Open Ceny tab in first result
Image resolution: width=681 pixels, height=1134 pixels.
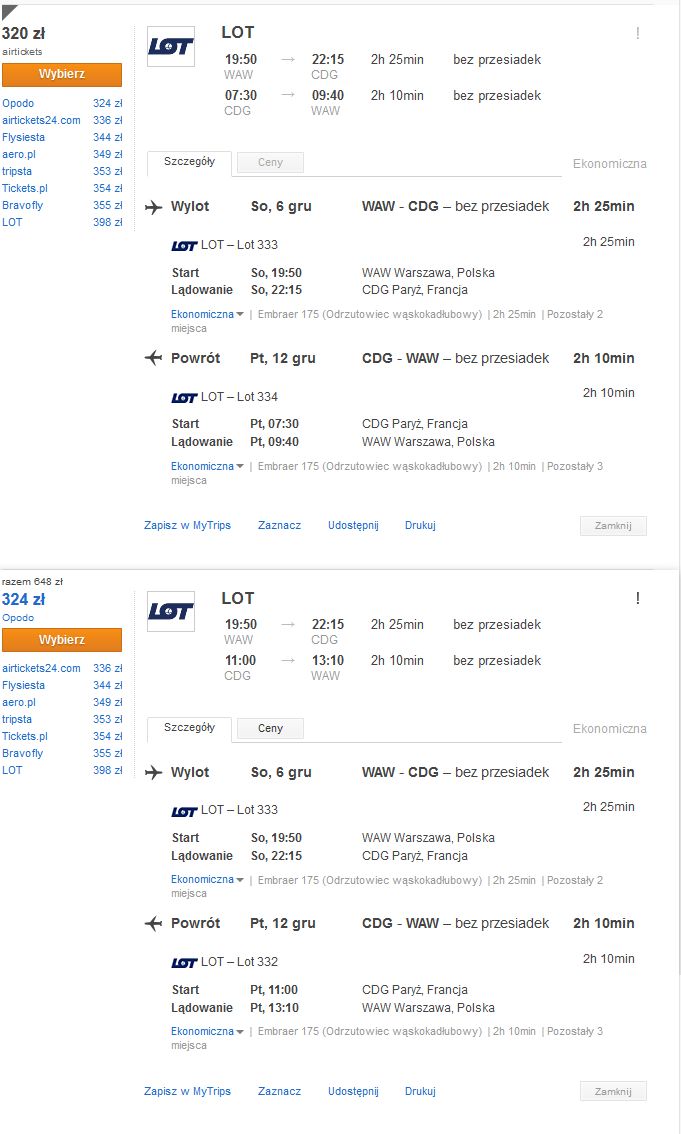[270, 163]
